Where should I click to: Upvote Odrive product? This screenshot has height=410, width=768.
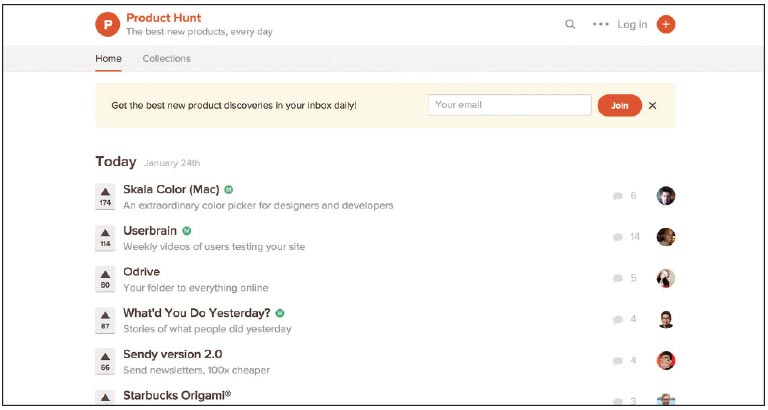pyautogui.click(x=105, y=279)
